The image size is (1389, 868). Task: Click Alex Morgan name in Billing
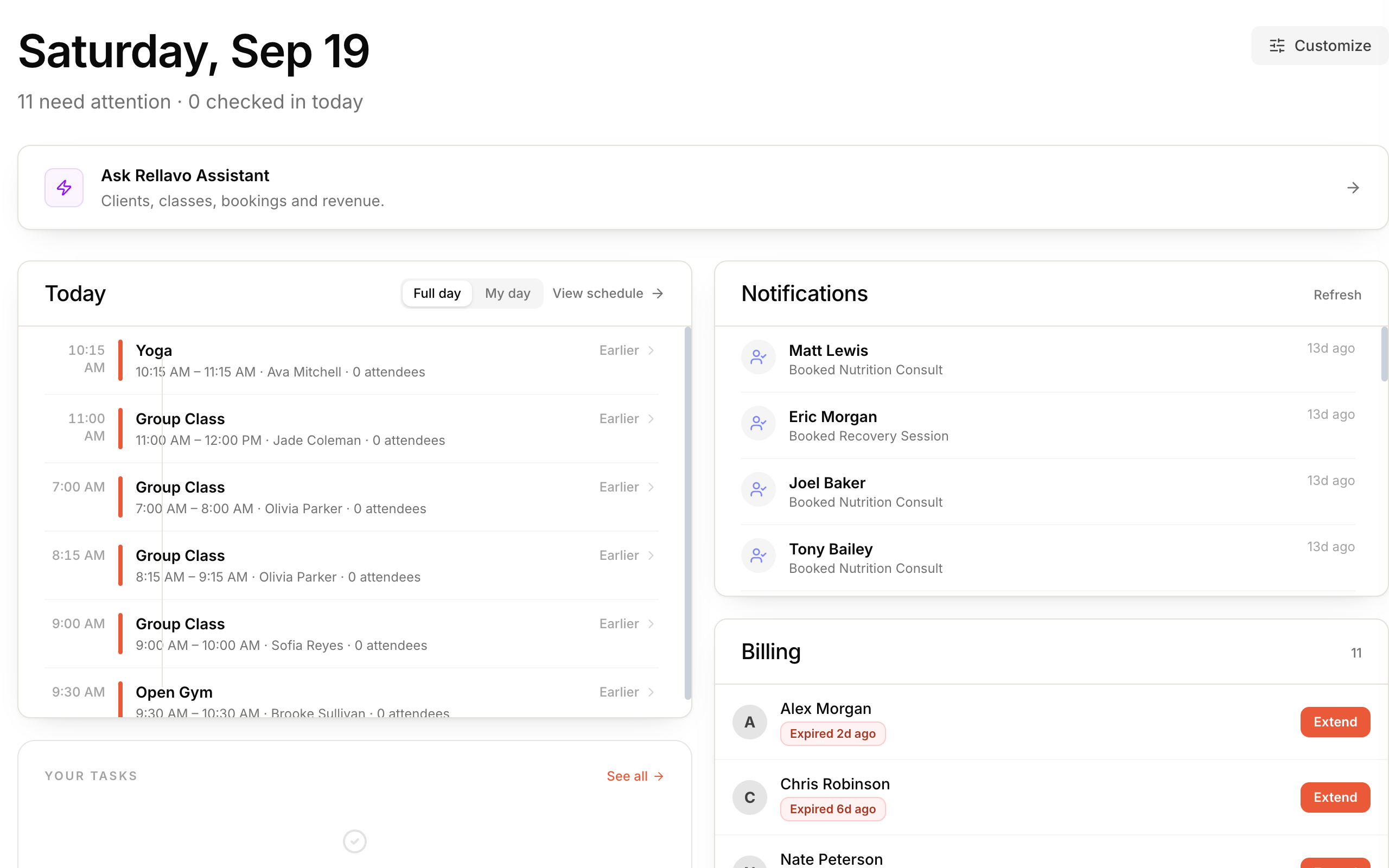click(x=825, y=709)
